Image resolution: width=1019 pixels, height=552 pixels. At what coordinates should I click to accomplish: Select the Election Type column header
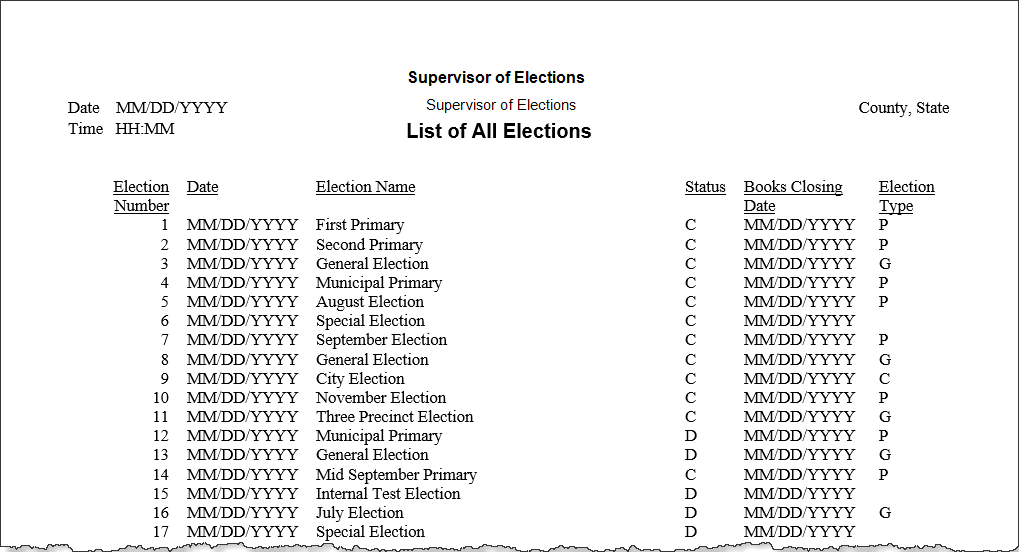point(907,196)
